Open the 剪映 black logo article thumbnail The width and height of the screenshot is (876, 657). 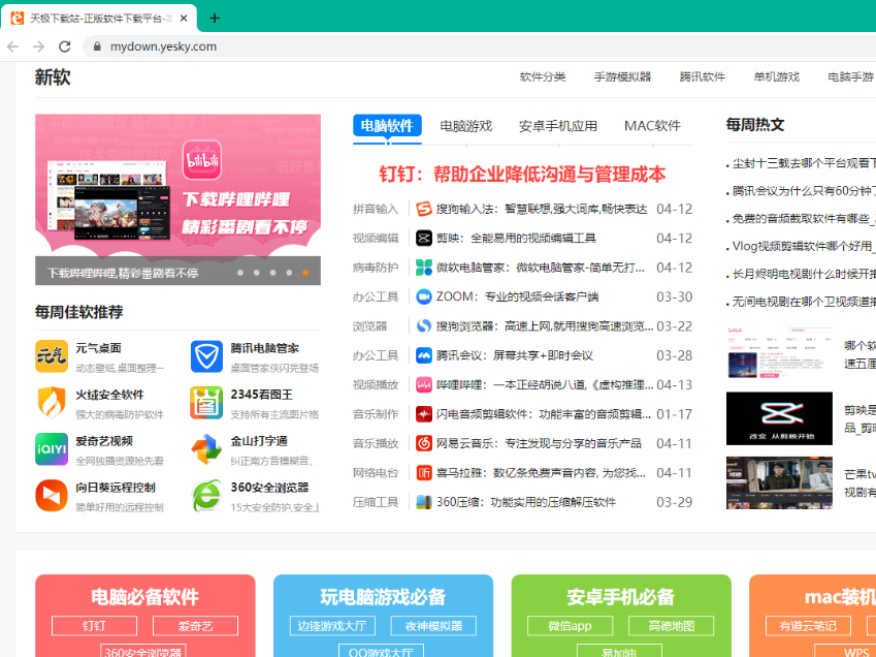click(779, 418)
